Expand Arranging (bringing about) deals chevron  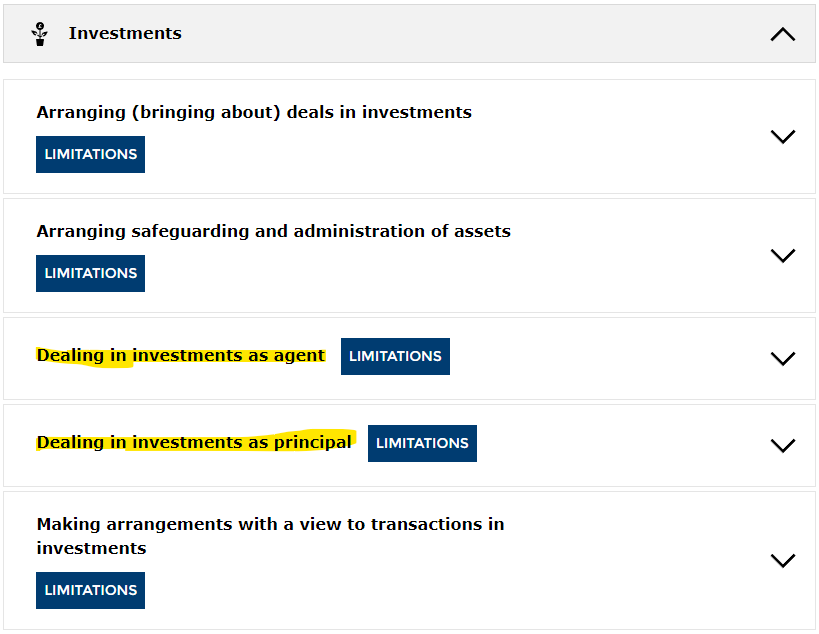coord(782,136)
